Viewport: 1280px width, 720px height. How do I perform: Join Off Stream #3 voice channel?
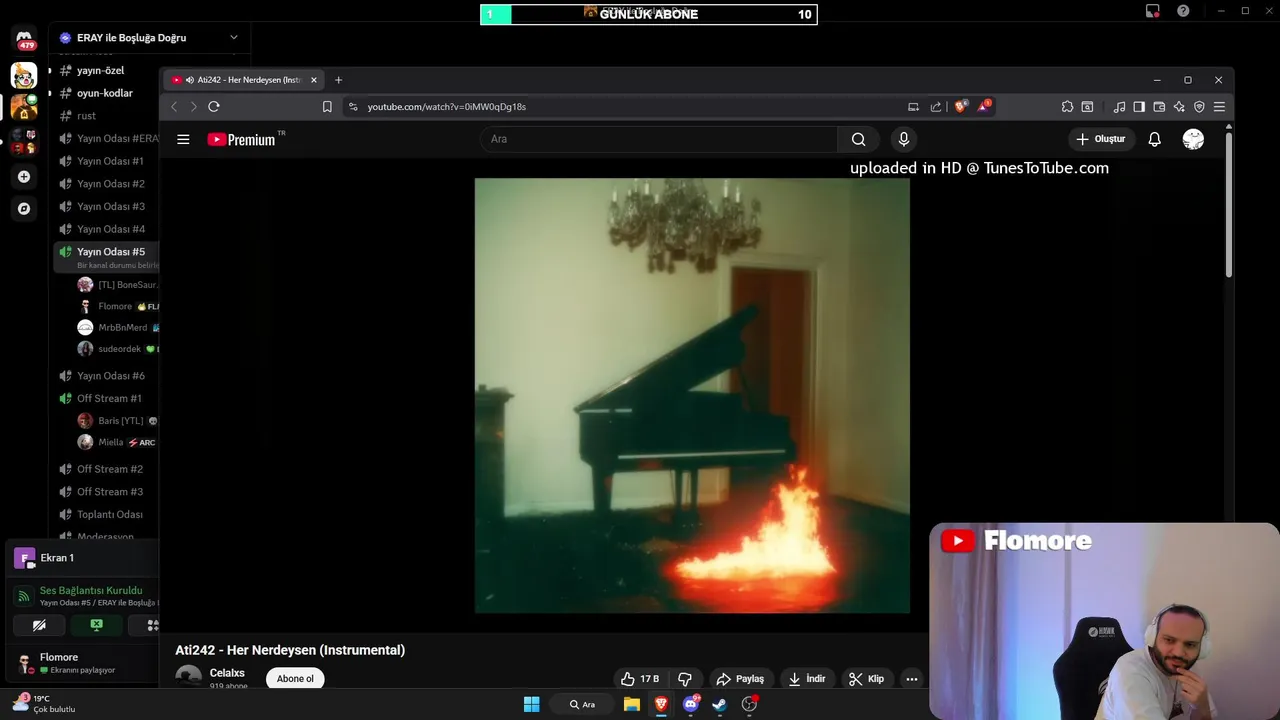coord(108,492)
